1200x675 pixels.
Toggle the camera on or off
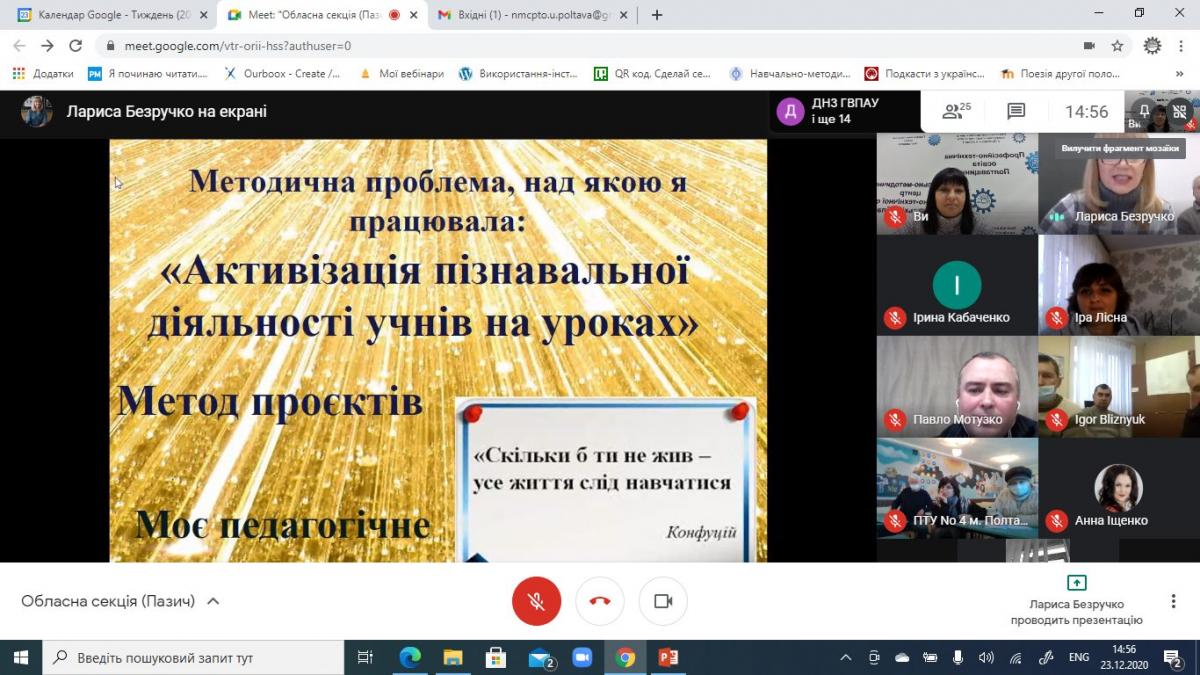[663, 601]
